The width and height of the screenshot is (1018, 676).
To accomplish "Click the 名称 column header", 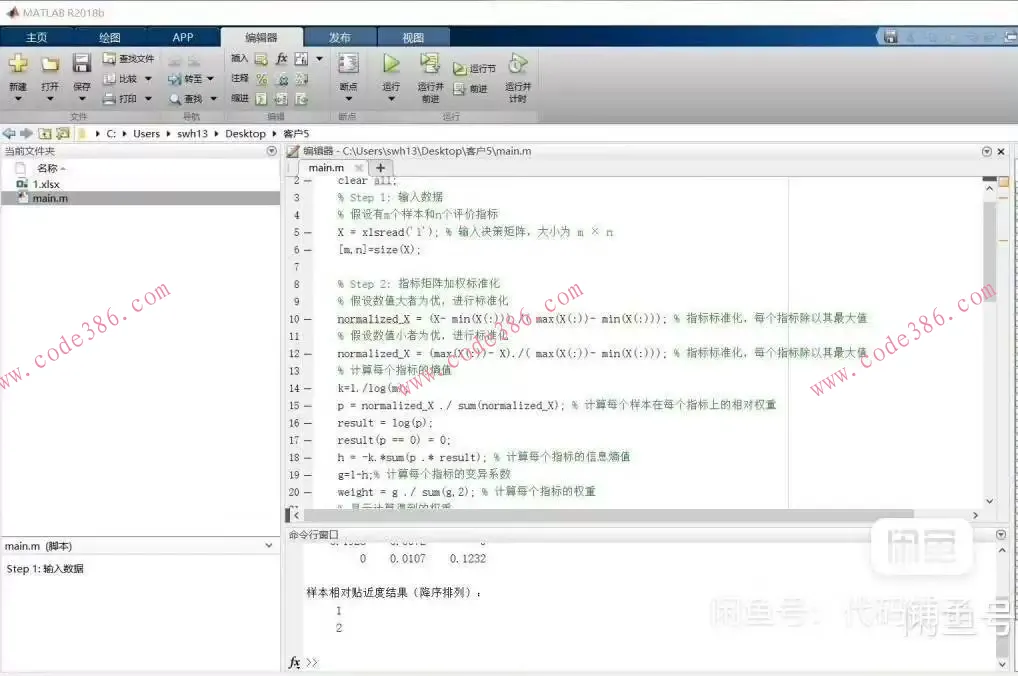I will point(47,168).
